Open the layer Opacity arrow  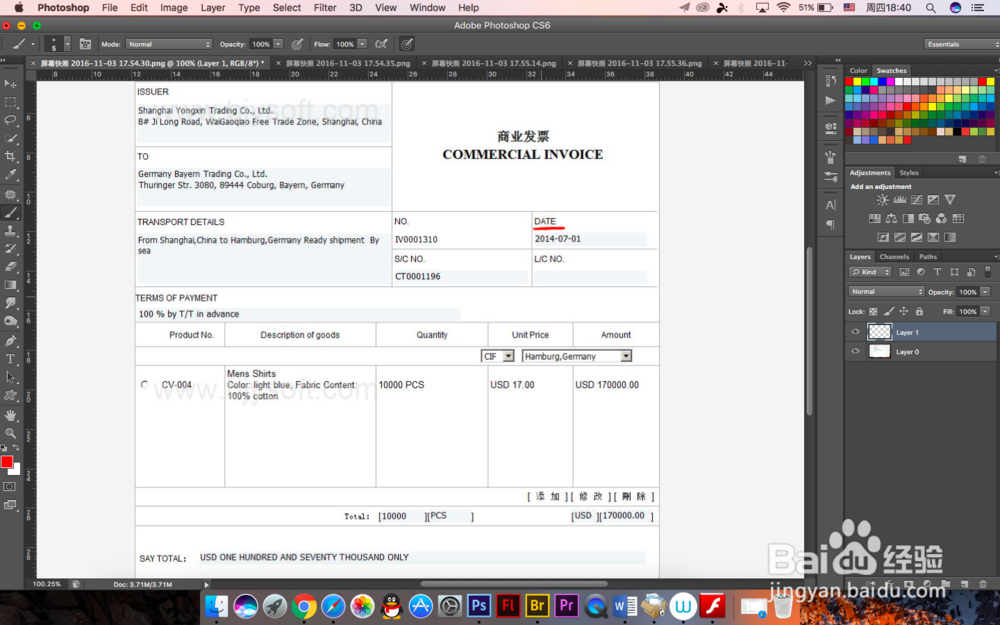[985, 291]
